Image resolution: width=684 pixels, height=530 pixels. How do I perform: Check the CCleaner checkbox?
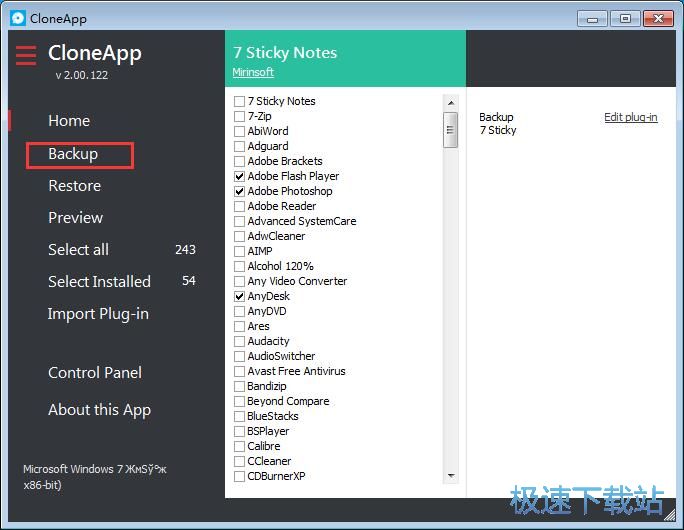tap(239, 461)
